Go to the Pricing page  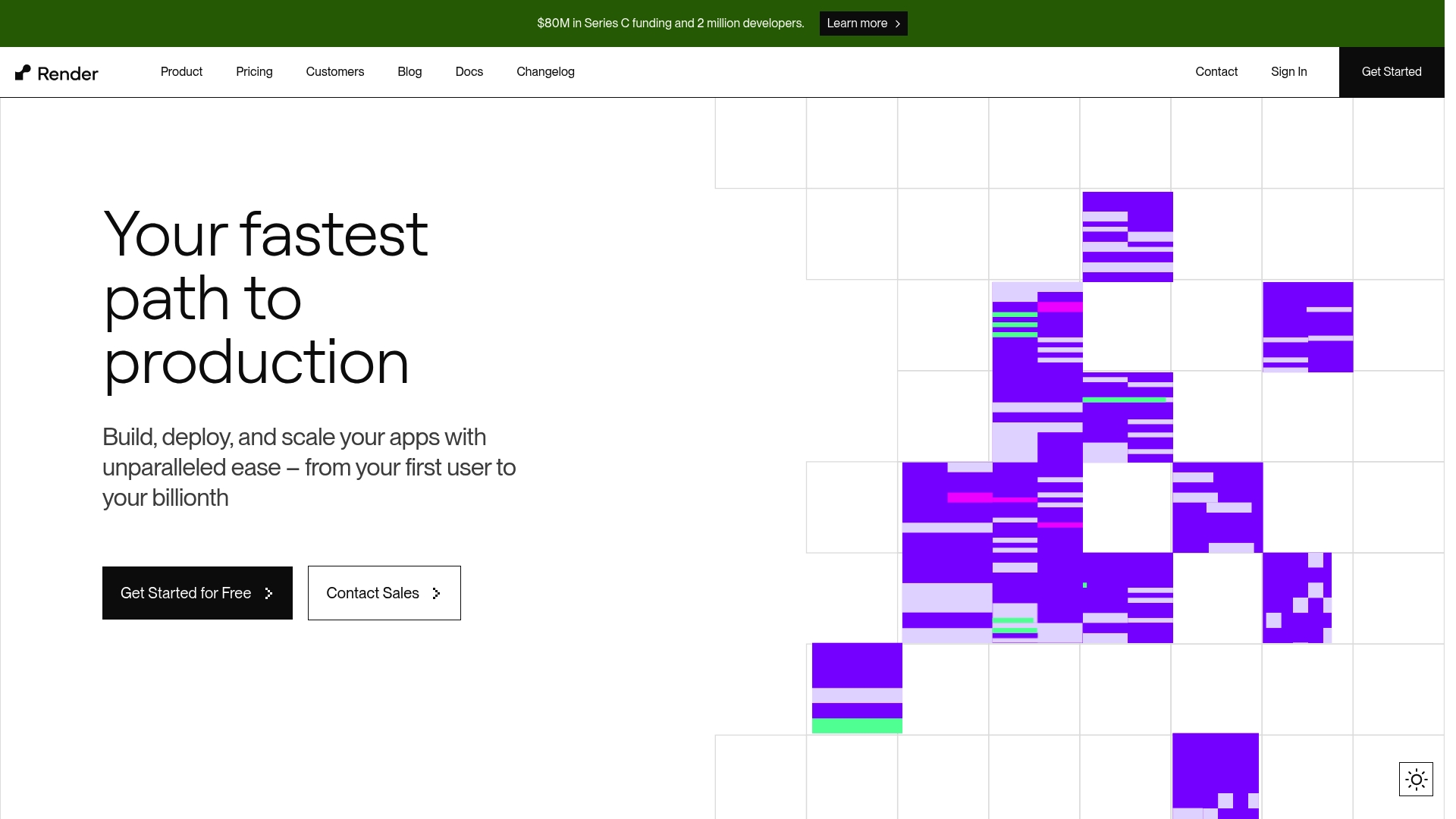click(254, 71)
